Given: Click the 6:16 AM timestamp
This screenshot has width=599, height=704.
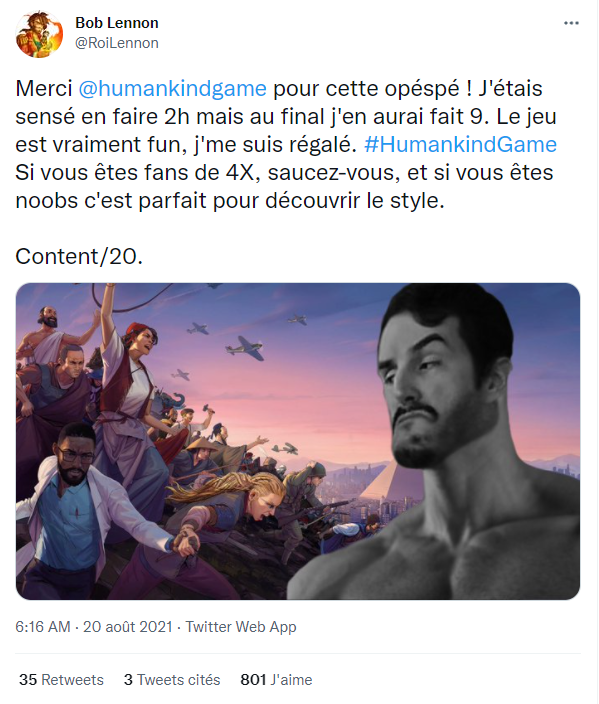Looking at the screenshot, I should (x=43, y=626).
